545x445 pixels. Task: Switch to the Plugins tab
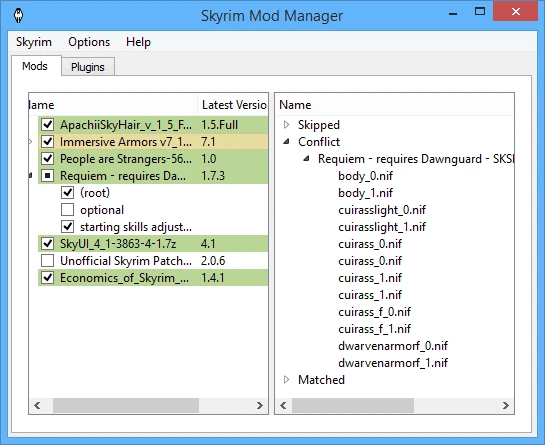click(x=88, y=67)
